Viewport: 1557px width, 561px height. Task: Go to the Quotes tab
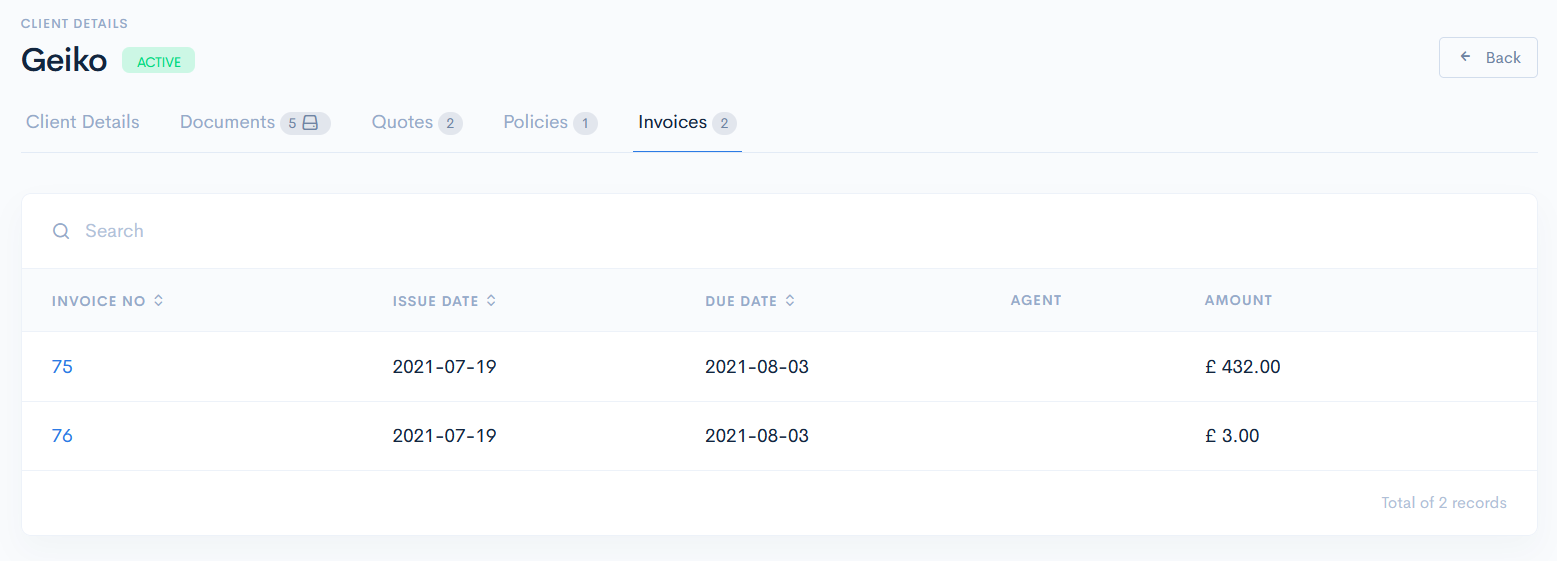[x=402, y=122]
